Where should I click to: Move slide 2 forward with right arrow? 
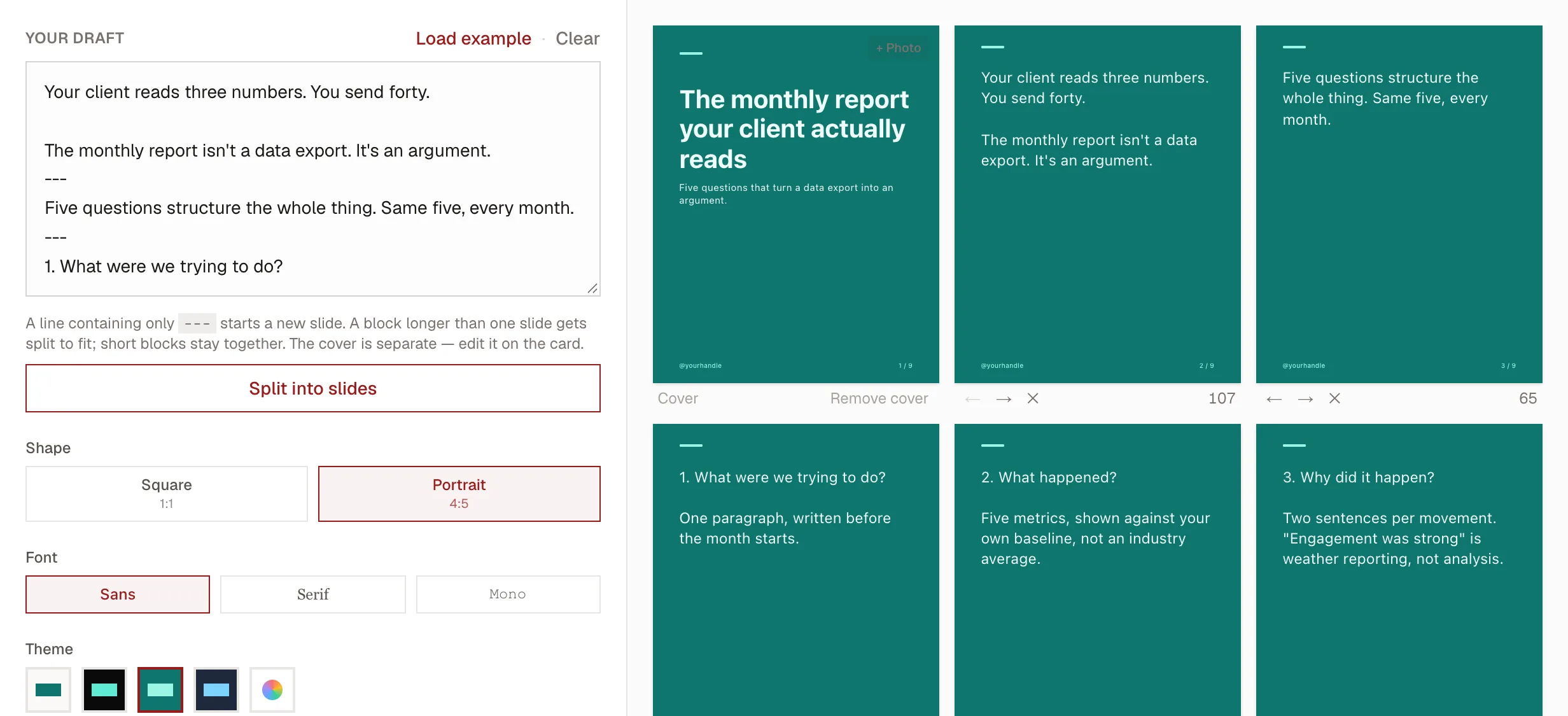tap(1004, 399)
